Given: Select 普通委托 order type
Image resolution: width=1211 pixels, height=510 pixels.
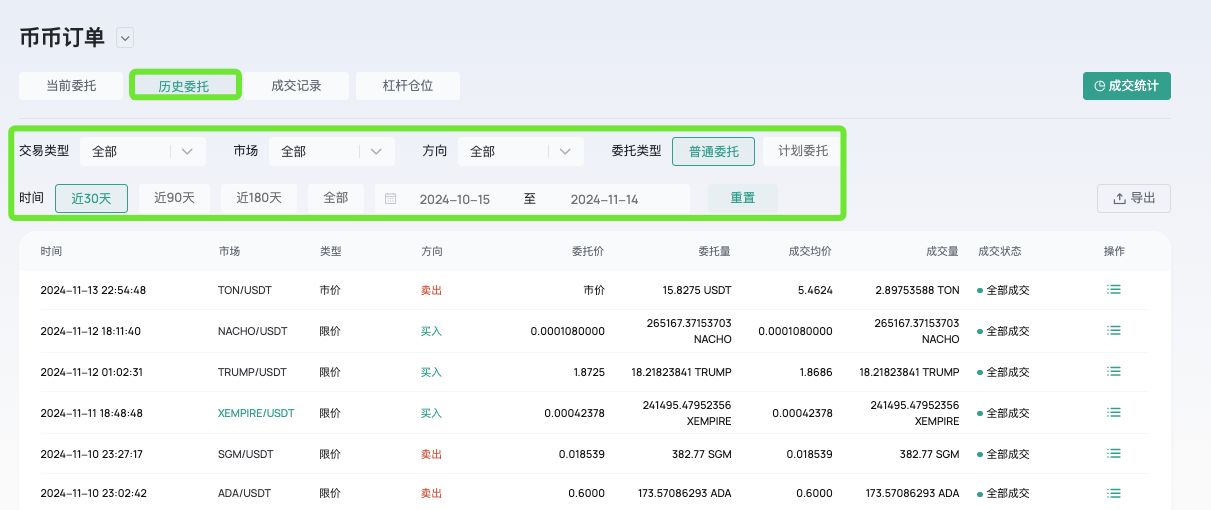Looking at the screenshot, I should pyautogui.click(x=713, y=151).
